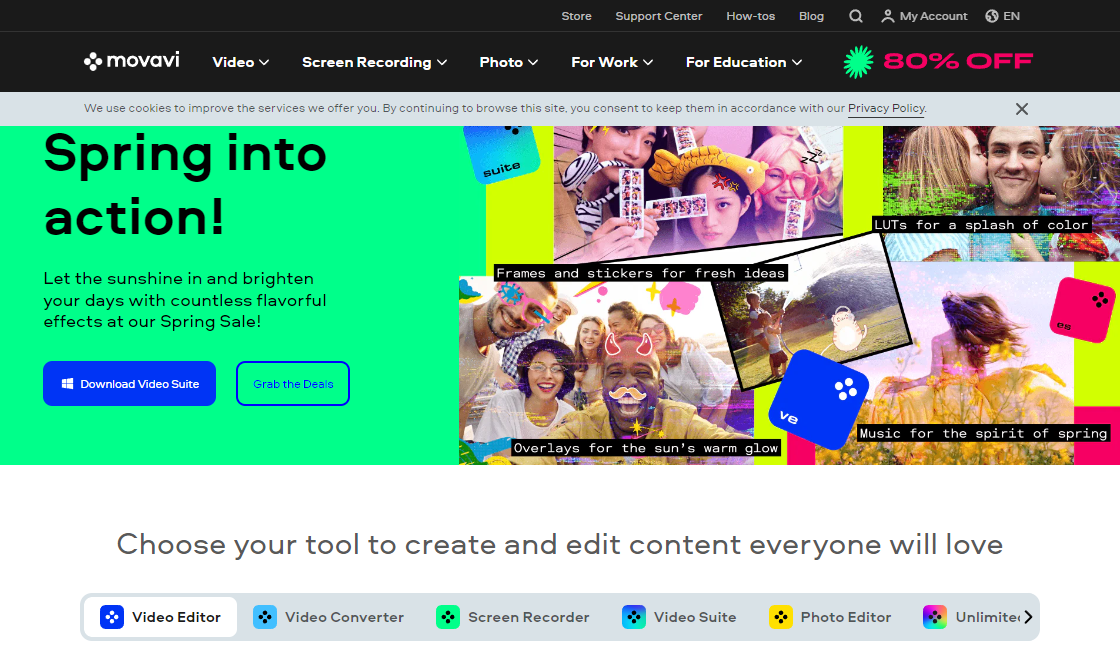Click the Movavi logo in header
This screenshot has width=1120, height=652.
tap(132, 62)
